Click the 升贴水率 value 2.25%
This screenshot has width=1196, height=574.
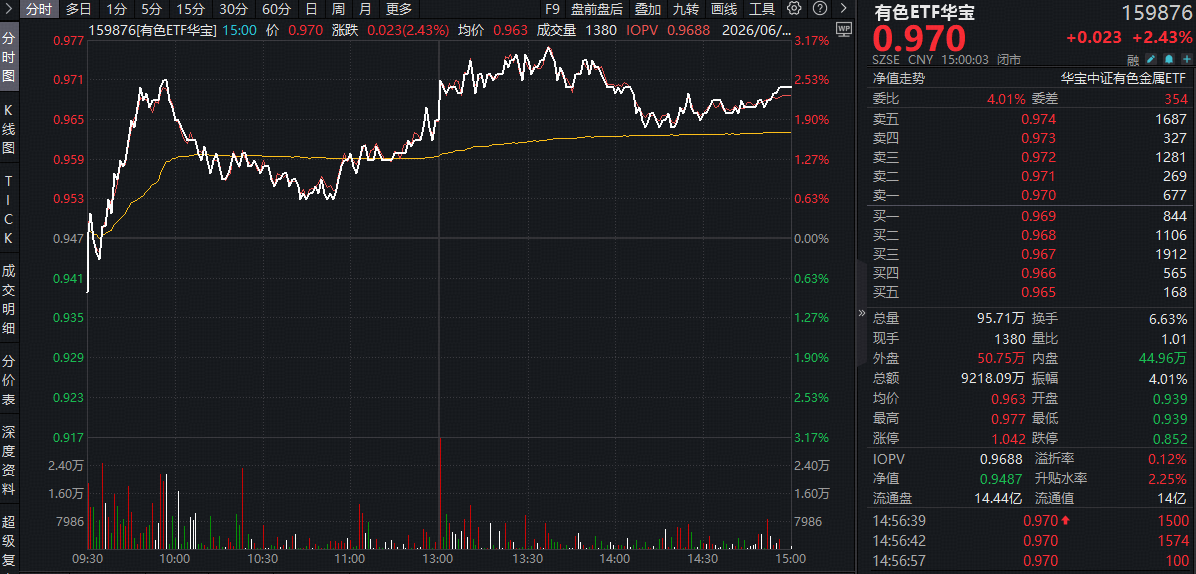pyautogui.click(x=1167, y=479)
